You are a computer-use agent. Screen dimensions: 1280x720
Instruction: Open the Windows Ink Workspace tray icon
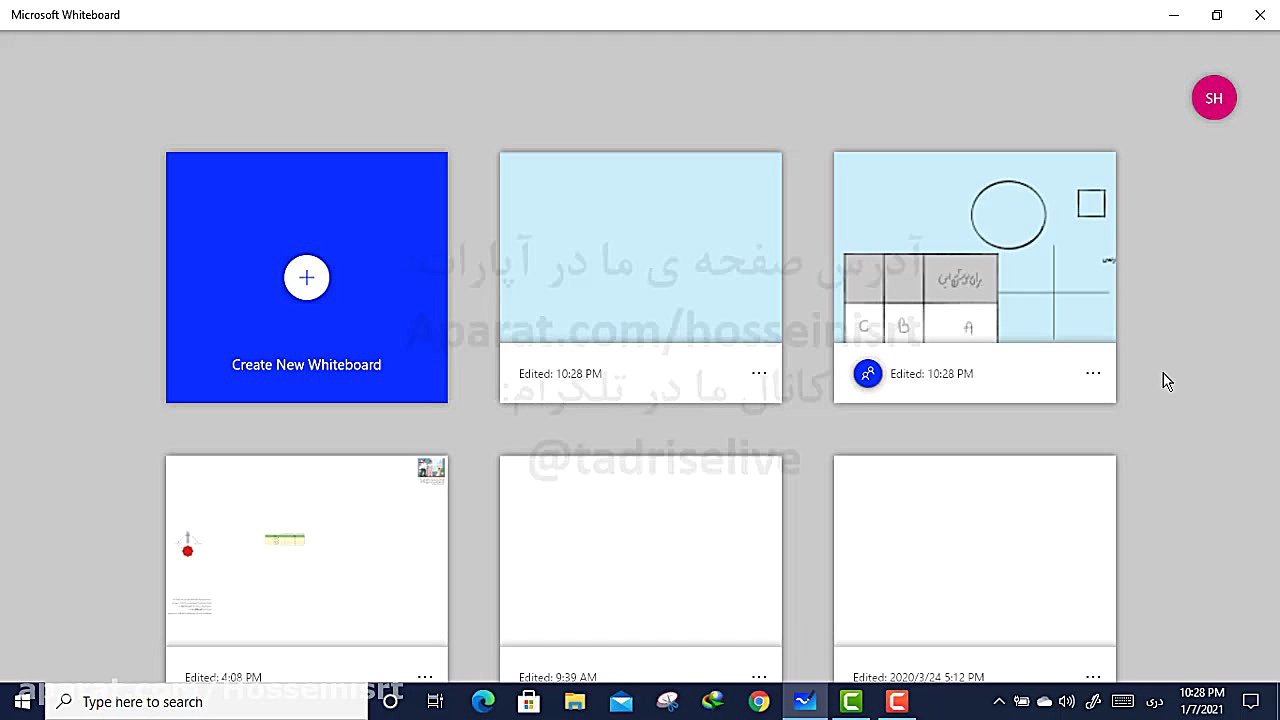1093,701
